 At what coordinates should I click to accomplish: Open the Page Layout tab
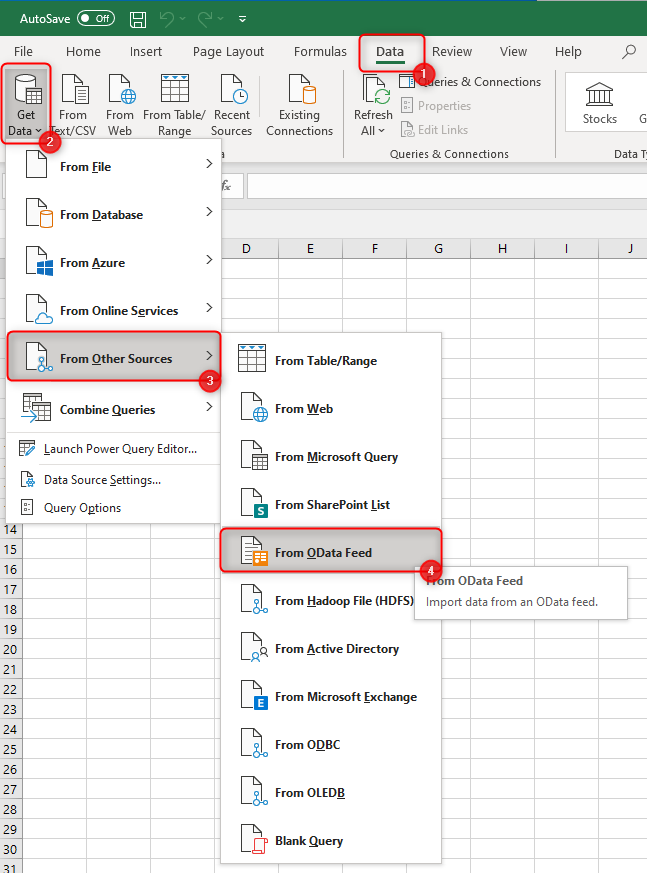point(228,51)
